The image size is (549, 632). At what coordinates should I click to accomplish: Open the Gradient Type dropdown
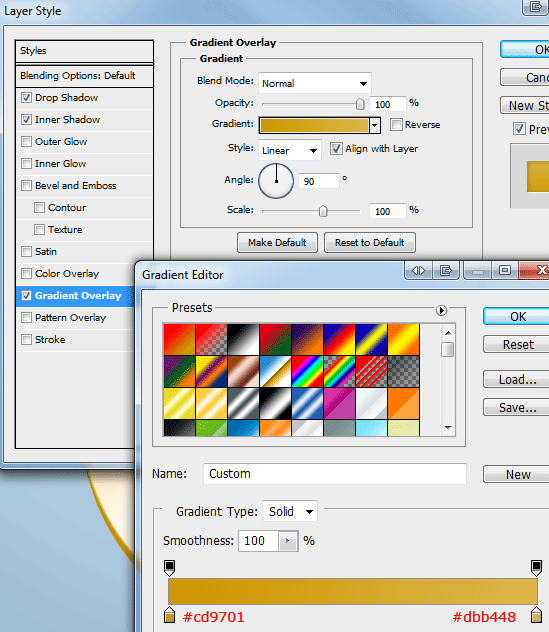click(290, 511)
